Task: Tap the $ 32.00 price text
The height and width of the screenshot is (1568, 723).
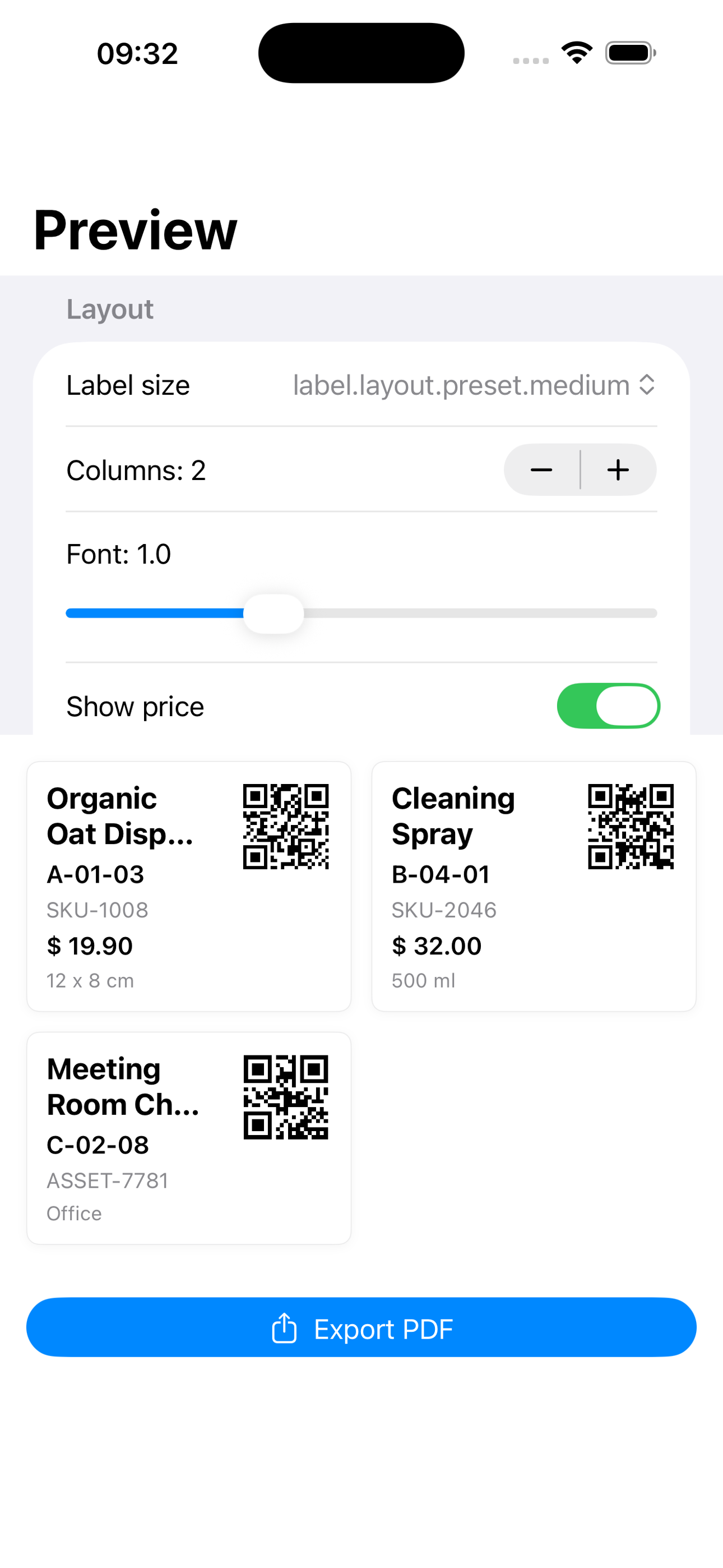Action: coord(437,946)
